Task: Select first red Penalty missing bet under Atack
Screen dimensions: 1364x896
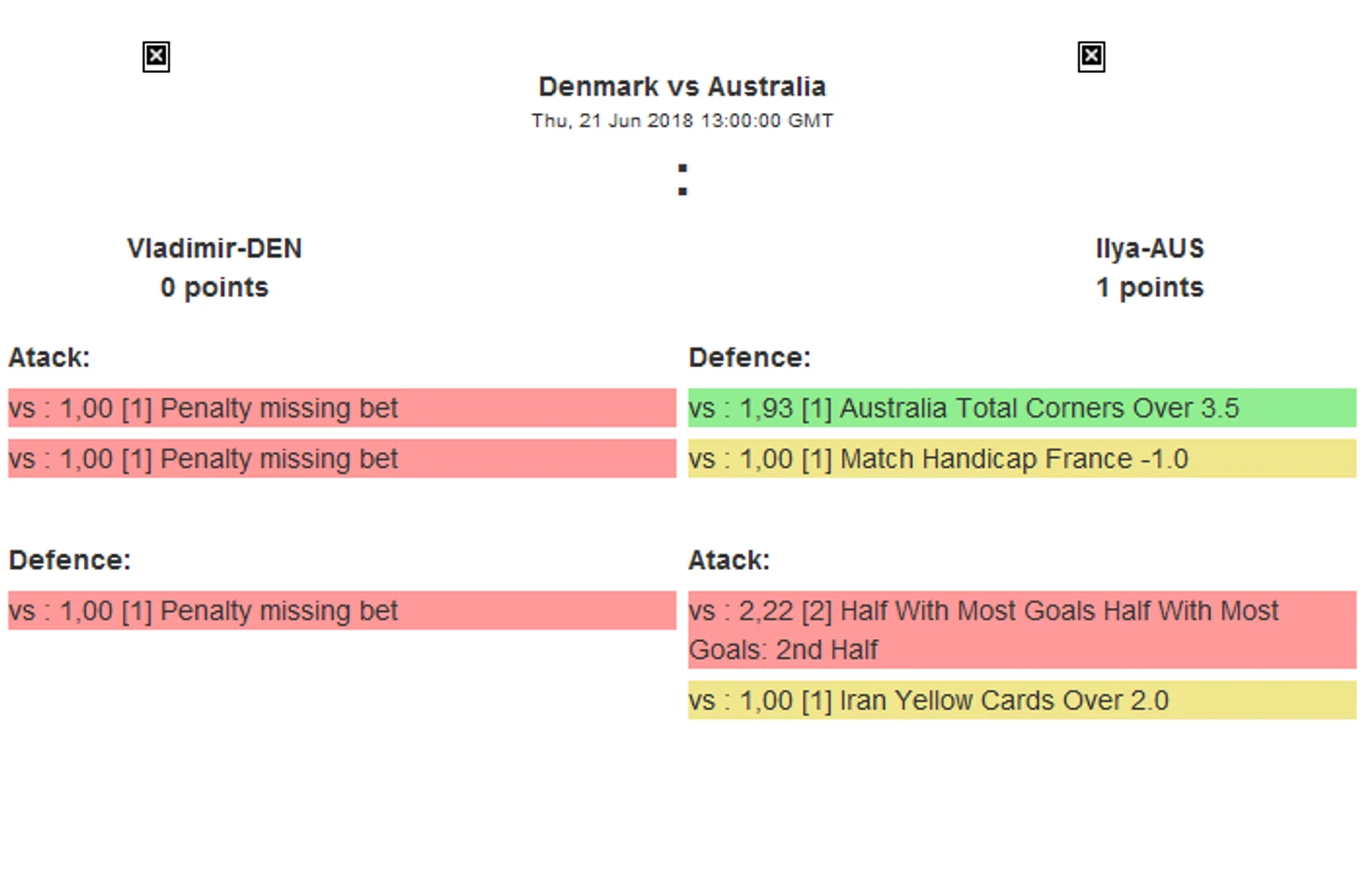Action: click(342, 408)
